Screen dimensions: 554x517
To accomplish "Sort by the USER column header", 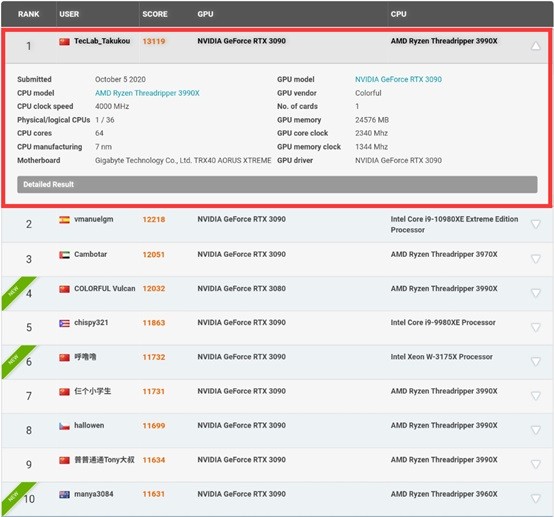I will click(x=69, y=14).
